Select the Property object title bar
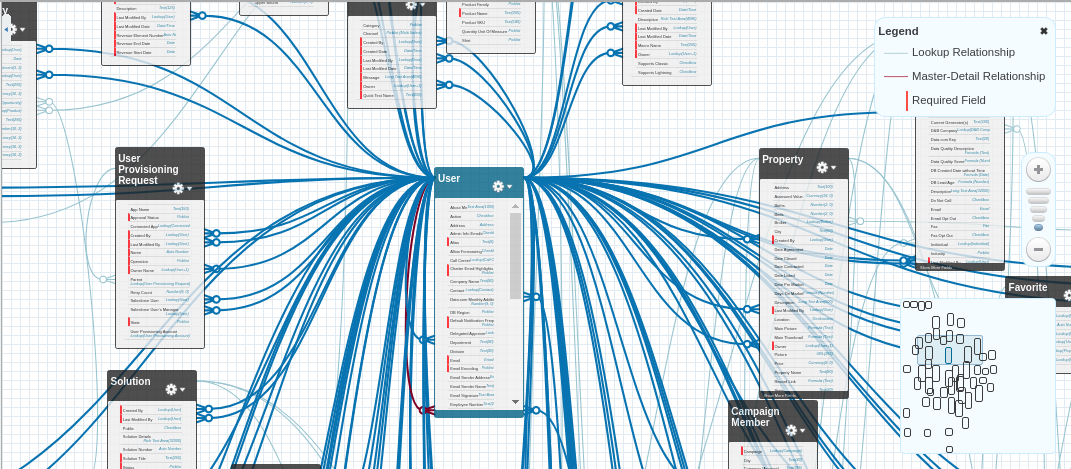This screenshot has width=1071, height=469. pos(785,159)
